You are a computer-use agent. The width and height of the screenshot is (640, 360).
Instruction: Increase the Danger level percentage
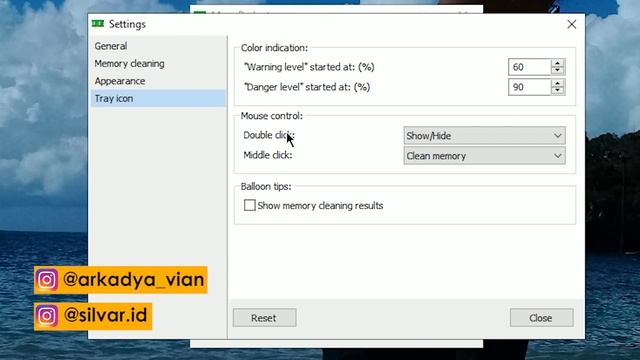coord(558,83)
